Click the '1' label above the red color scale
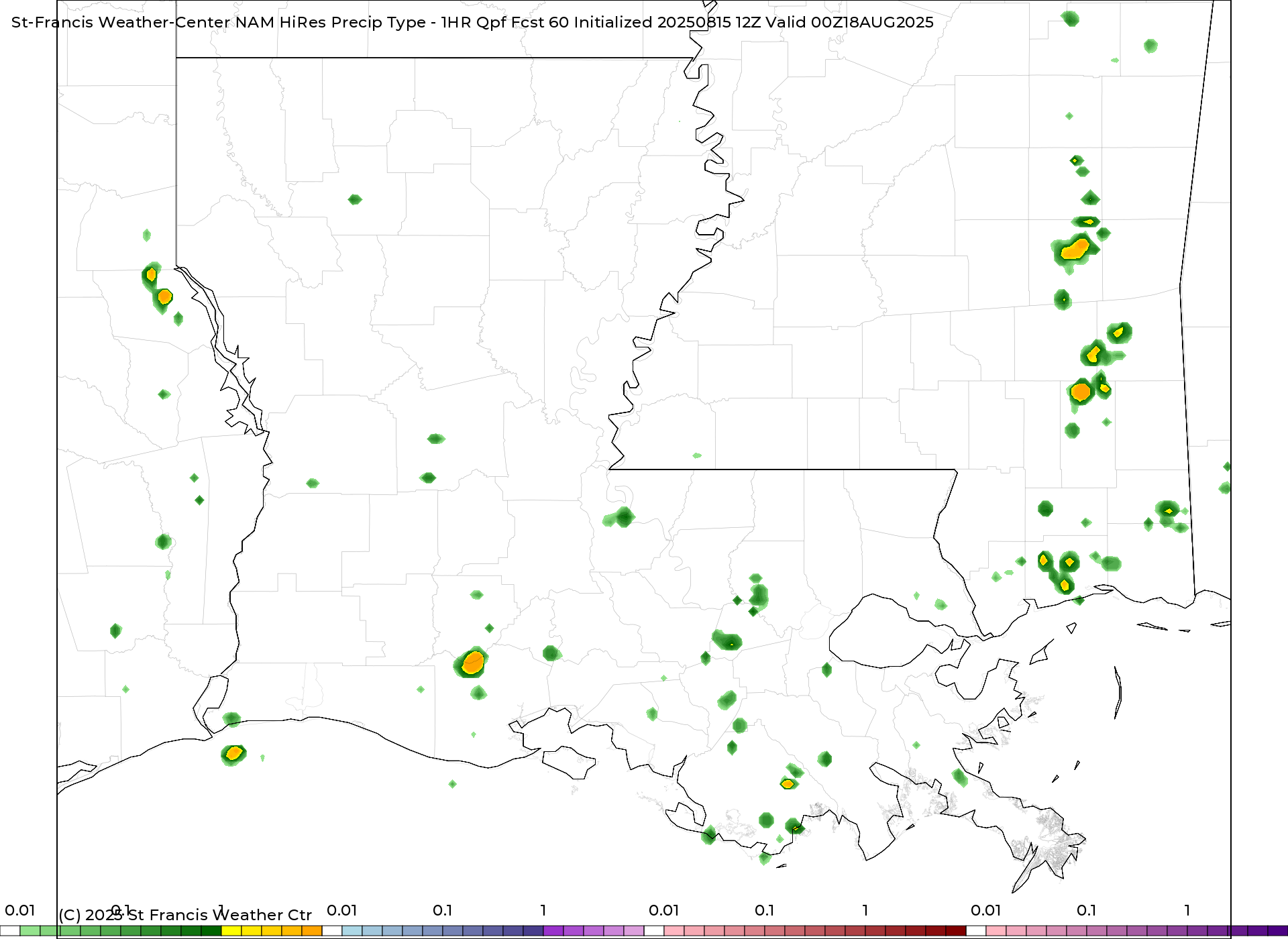 coord(865,910)
